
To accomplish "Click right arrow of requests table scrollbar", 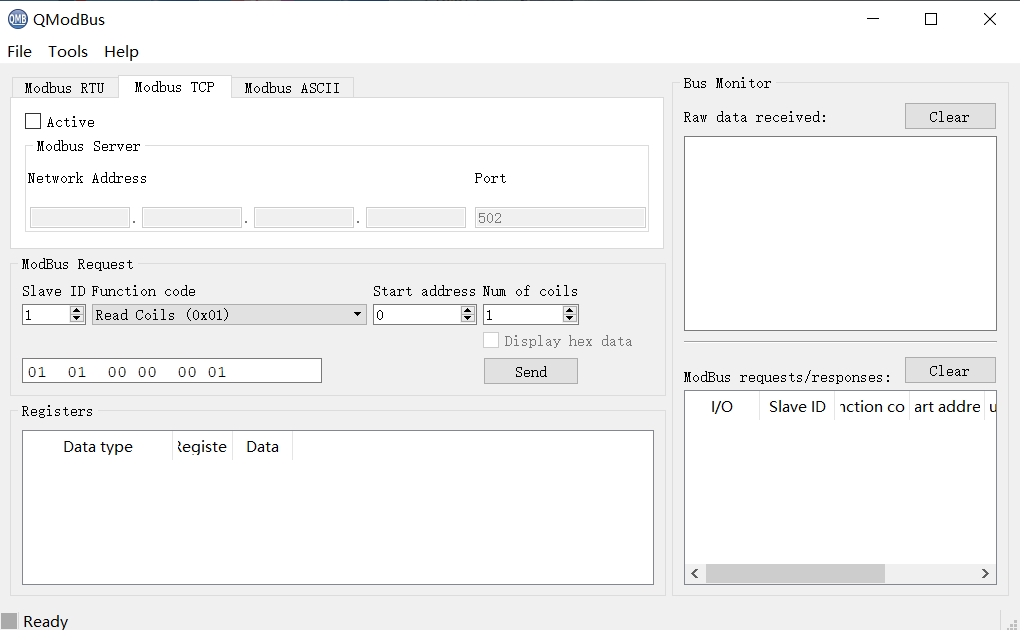I will coord(985,574).
